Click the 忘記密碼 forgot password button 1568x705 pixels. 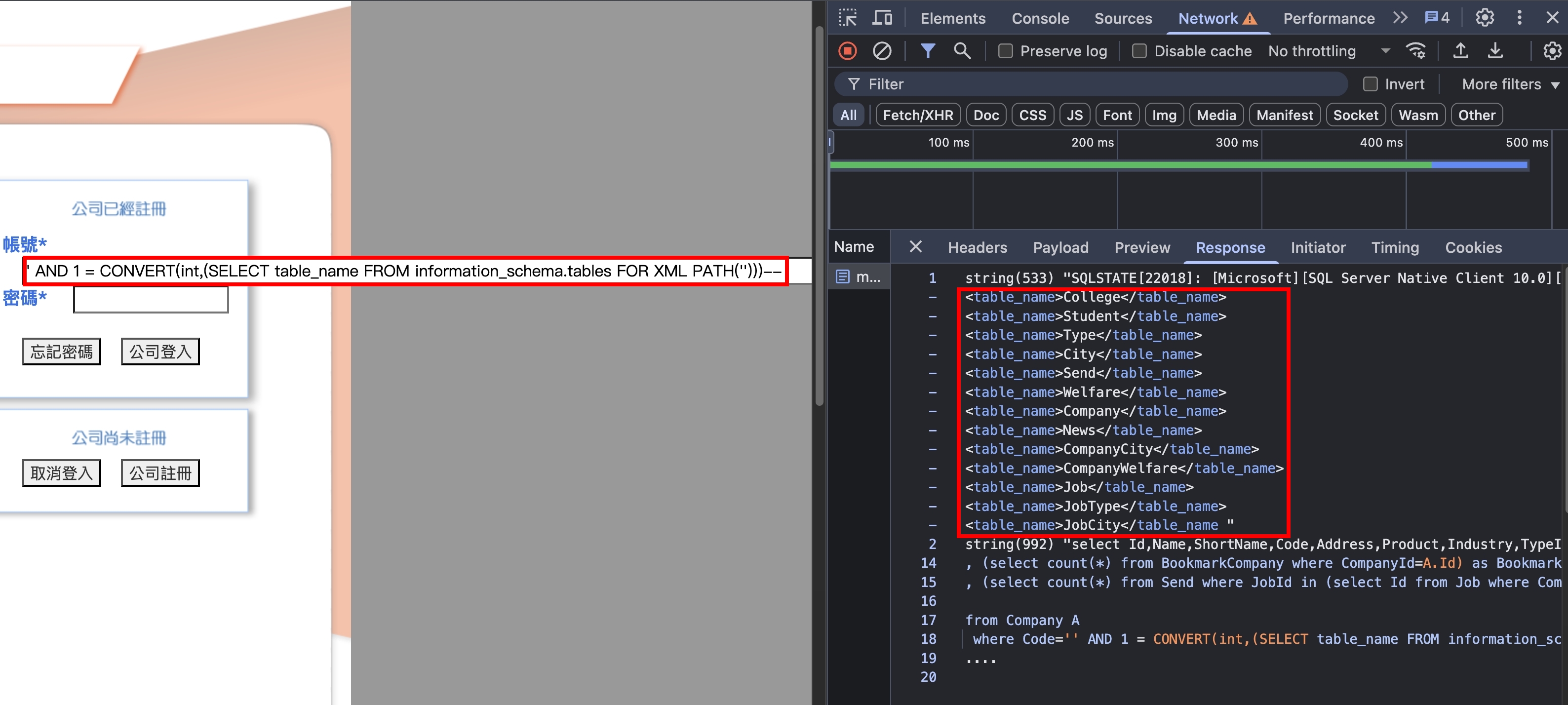(x=62, y=352)
